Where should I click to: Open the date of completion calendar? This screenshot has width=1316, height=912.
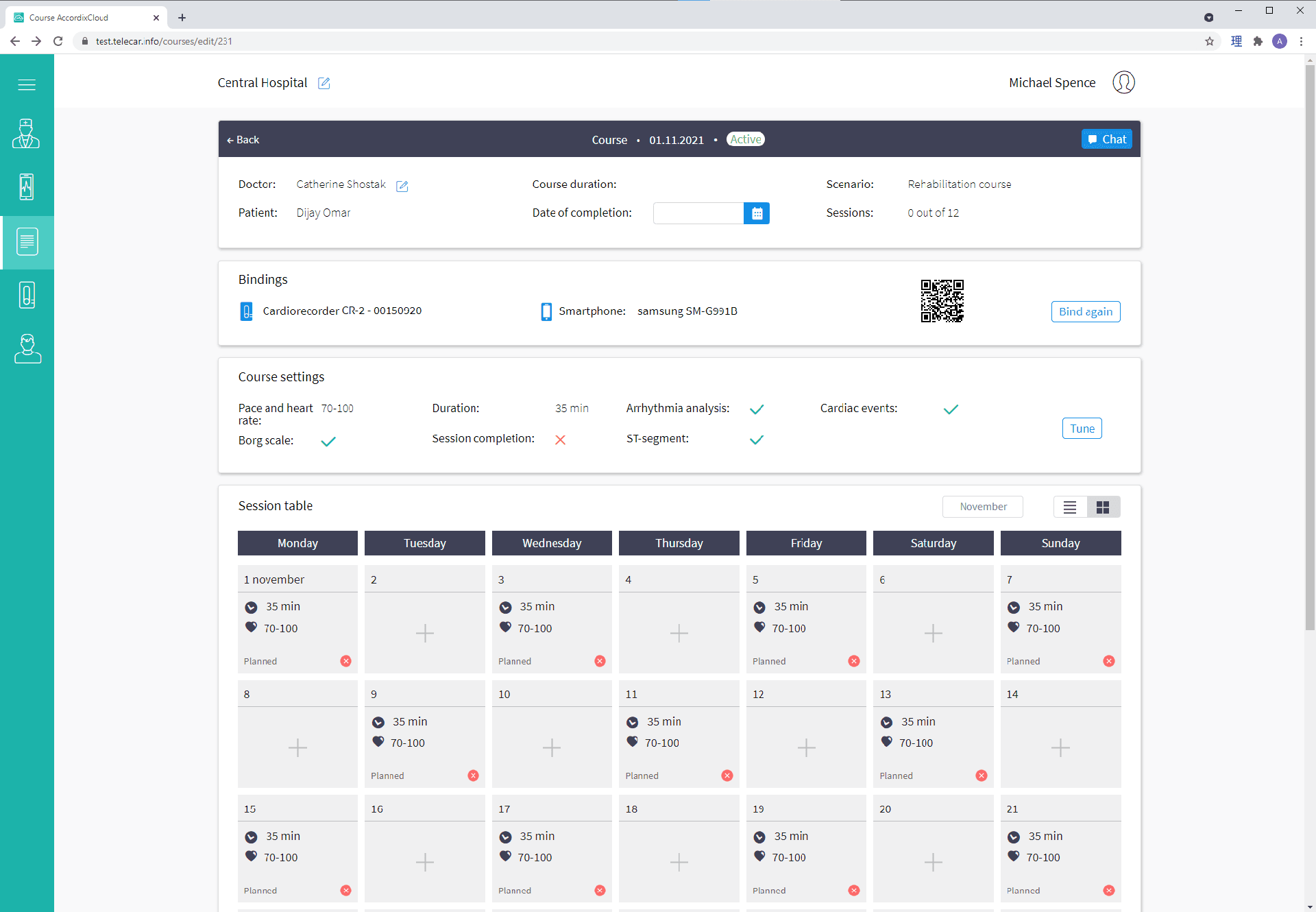[757, 213]
